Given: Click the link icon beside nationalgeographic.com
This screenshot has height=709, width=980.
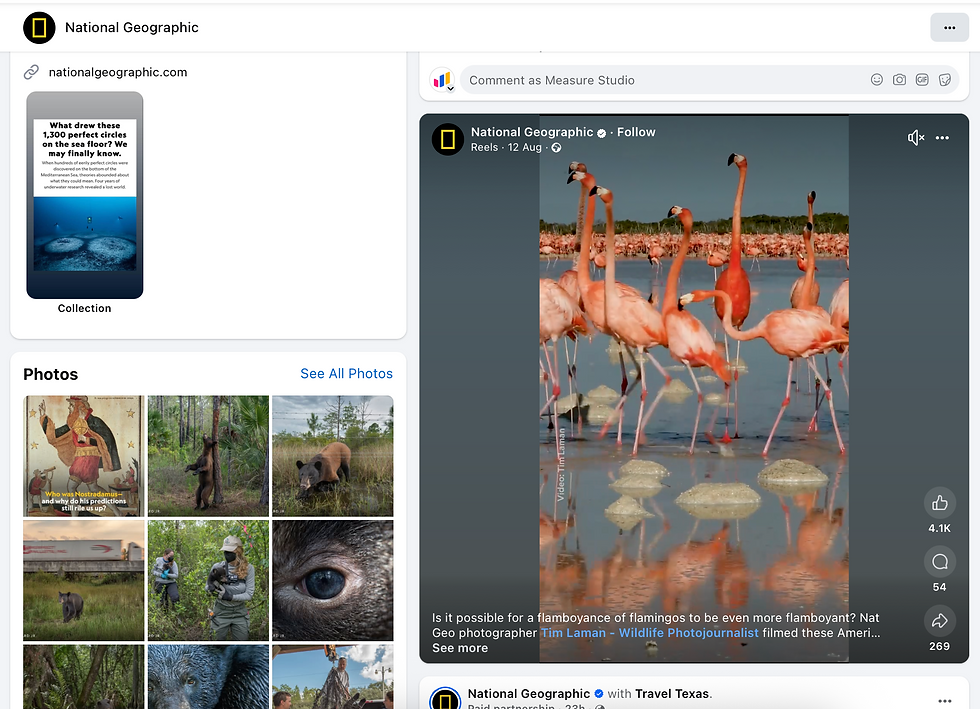Looking at the screenshot, I should point(31,73).
